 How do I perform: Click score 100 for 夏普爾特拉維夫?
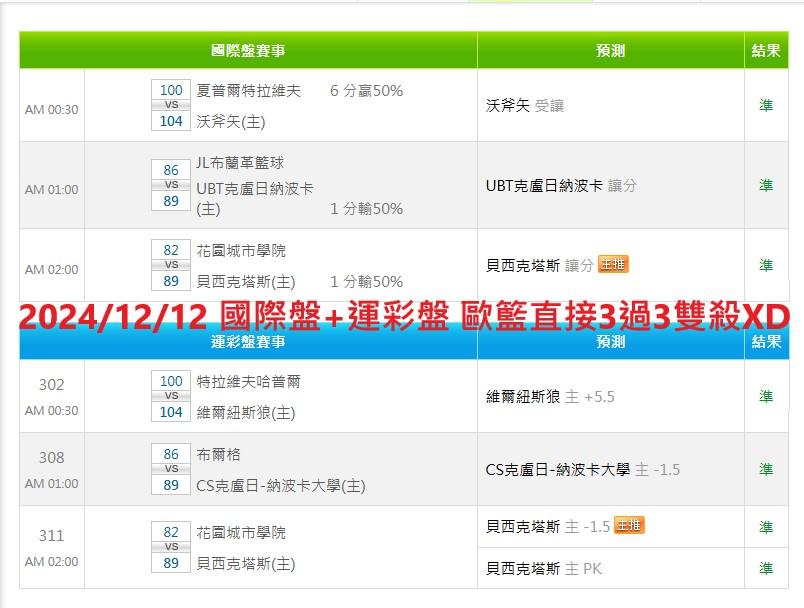click(x=171, y=90)
